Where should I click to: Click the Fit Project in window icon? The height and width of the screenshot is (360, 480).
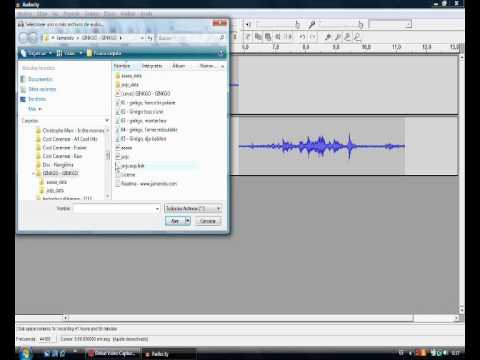pyautogui.click(x=357, y=37)
